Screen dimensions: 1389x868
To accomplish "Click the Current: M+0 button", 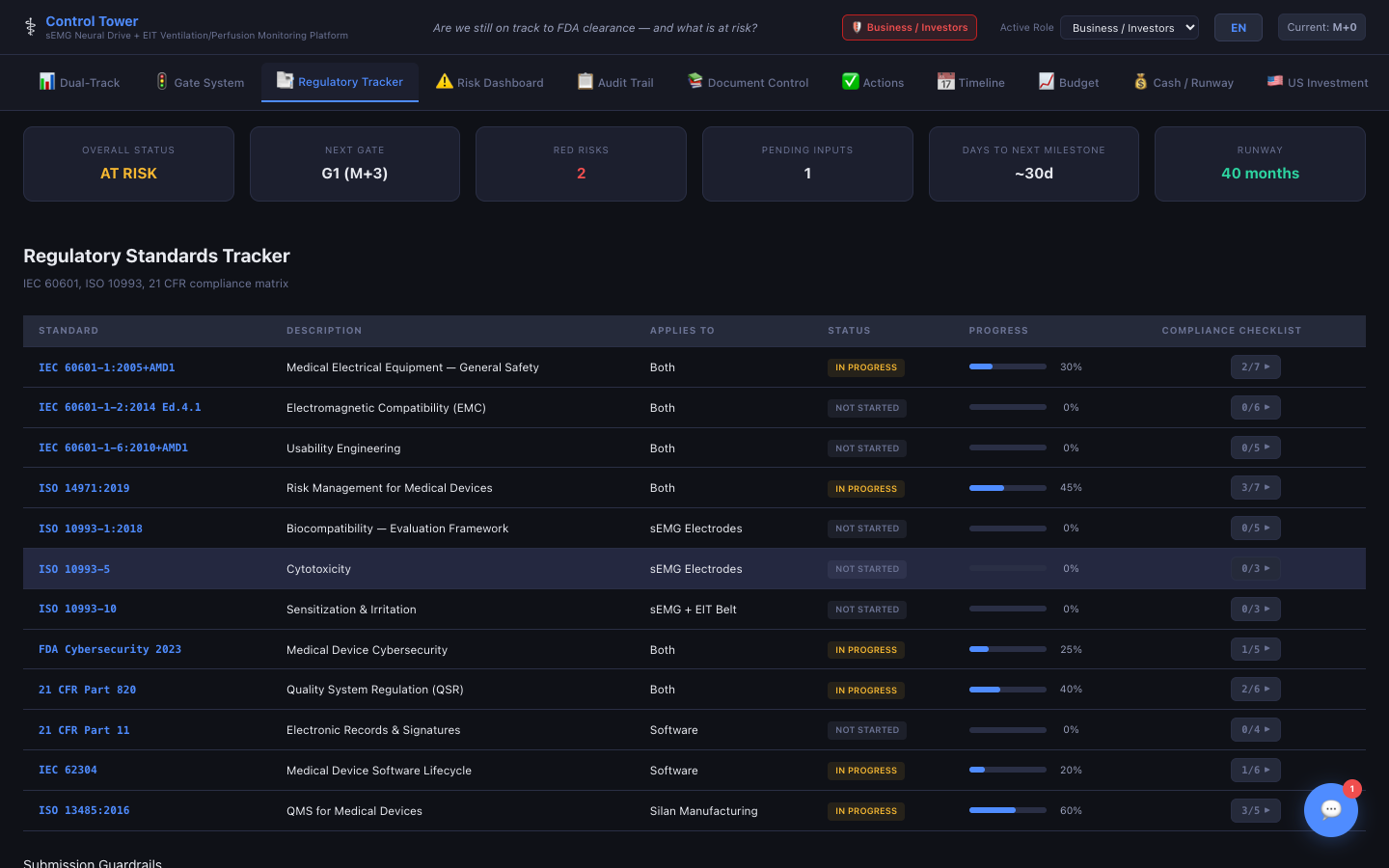I will point(1321,28).
